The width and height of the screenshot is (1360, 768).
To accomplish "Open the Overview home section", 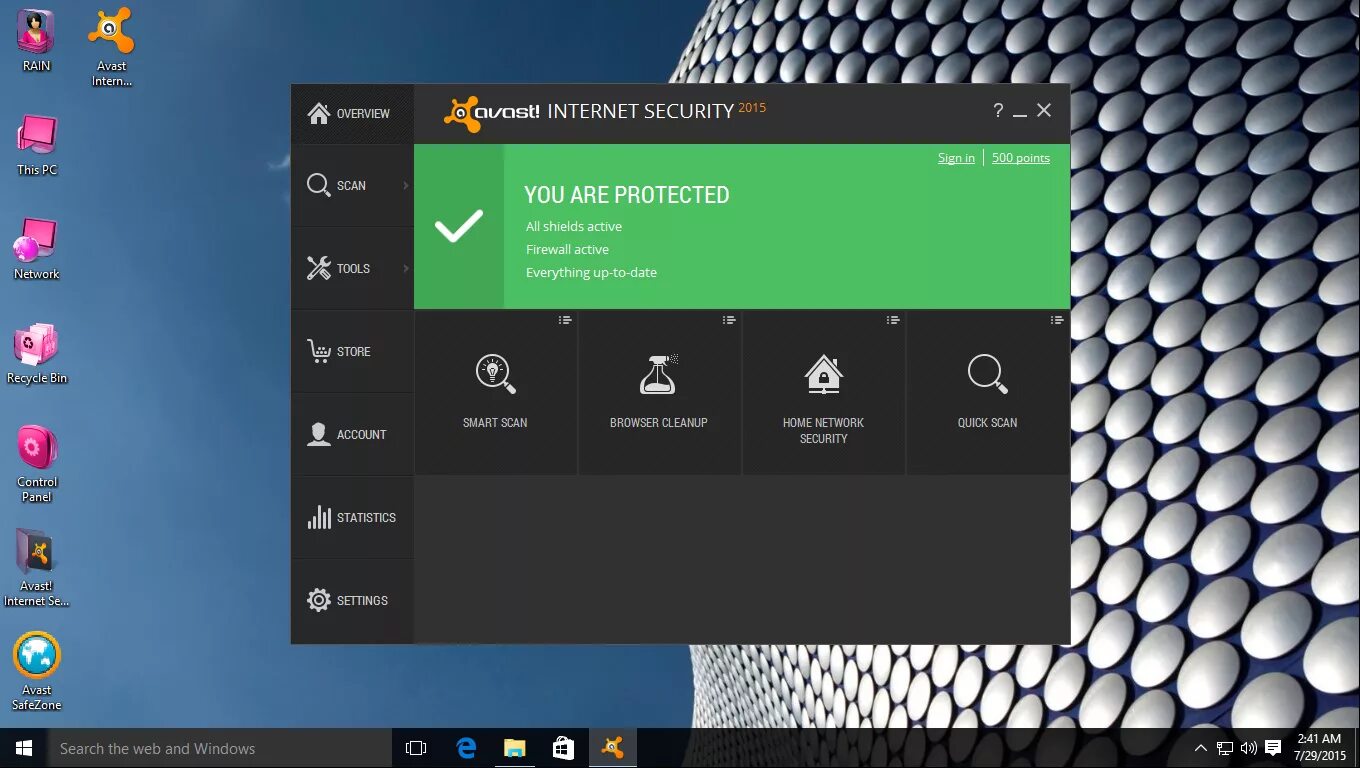I will 352,114.
